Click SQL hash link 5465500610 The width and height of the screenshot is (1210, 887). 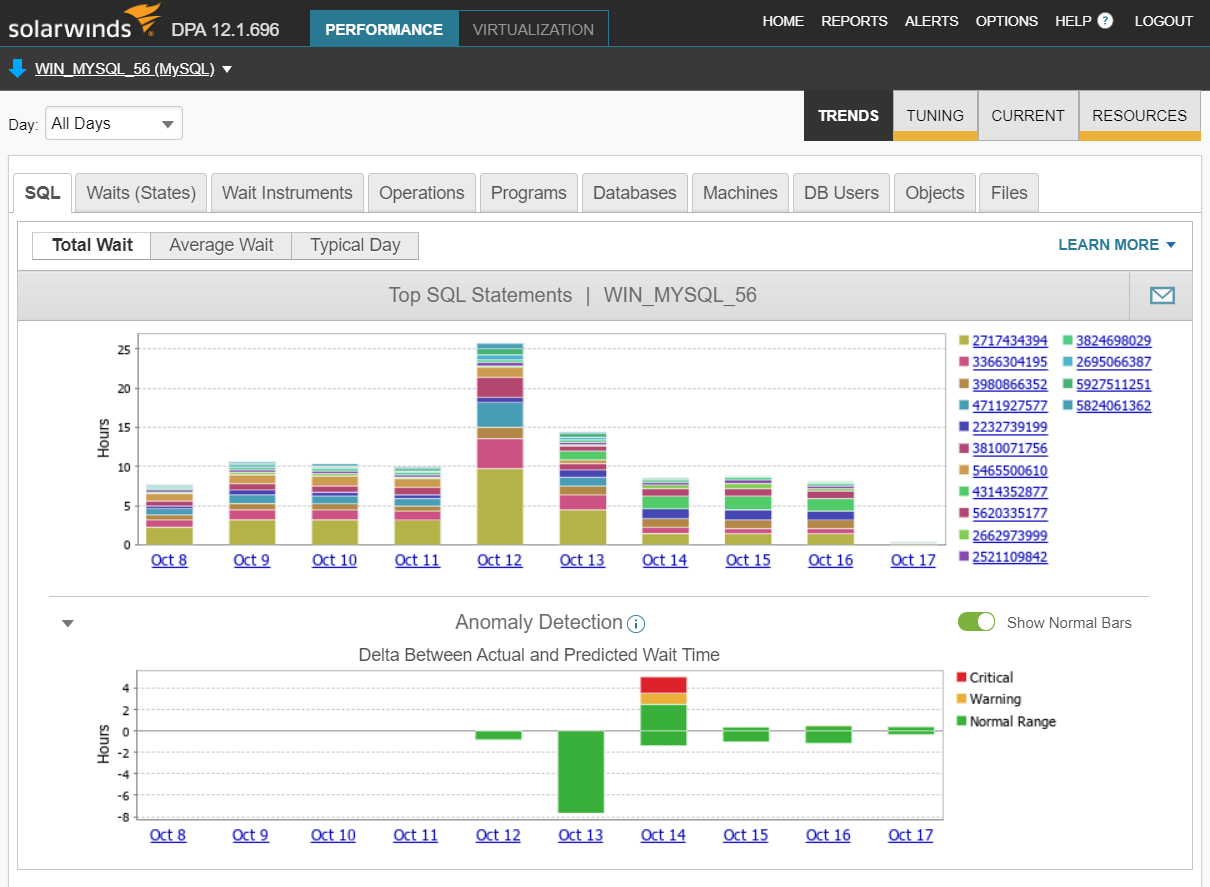(x=1010, y=471)
